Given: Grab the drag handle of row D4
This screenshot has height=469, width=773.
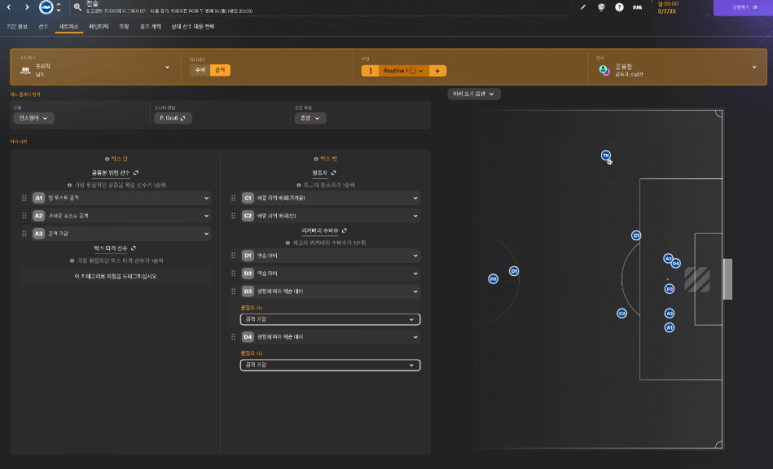Looking at the screenshot, I should (233, 337).
